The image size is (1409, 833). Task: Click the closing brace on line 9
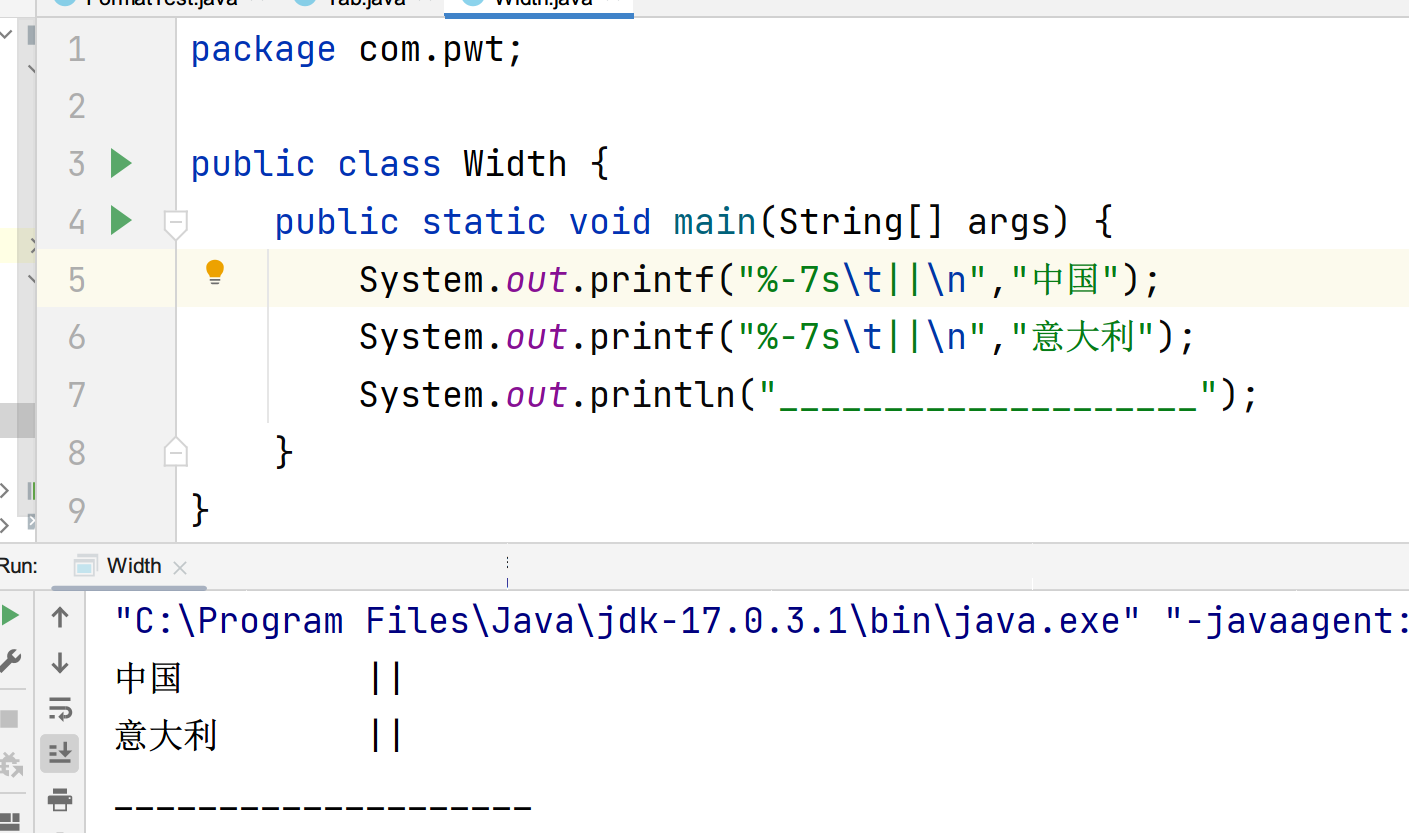coord(200,510)
